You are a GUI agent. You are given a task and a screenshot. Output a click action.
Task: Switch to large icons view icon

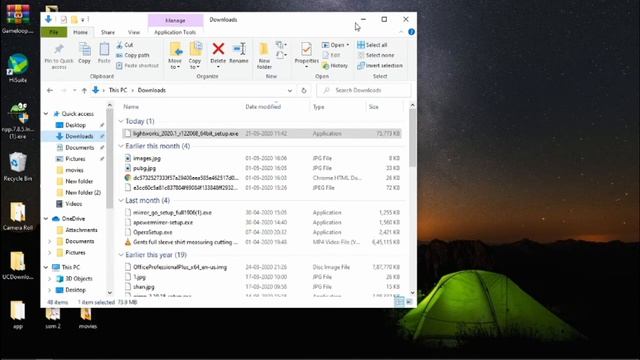coord(409,302)
